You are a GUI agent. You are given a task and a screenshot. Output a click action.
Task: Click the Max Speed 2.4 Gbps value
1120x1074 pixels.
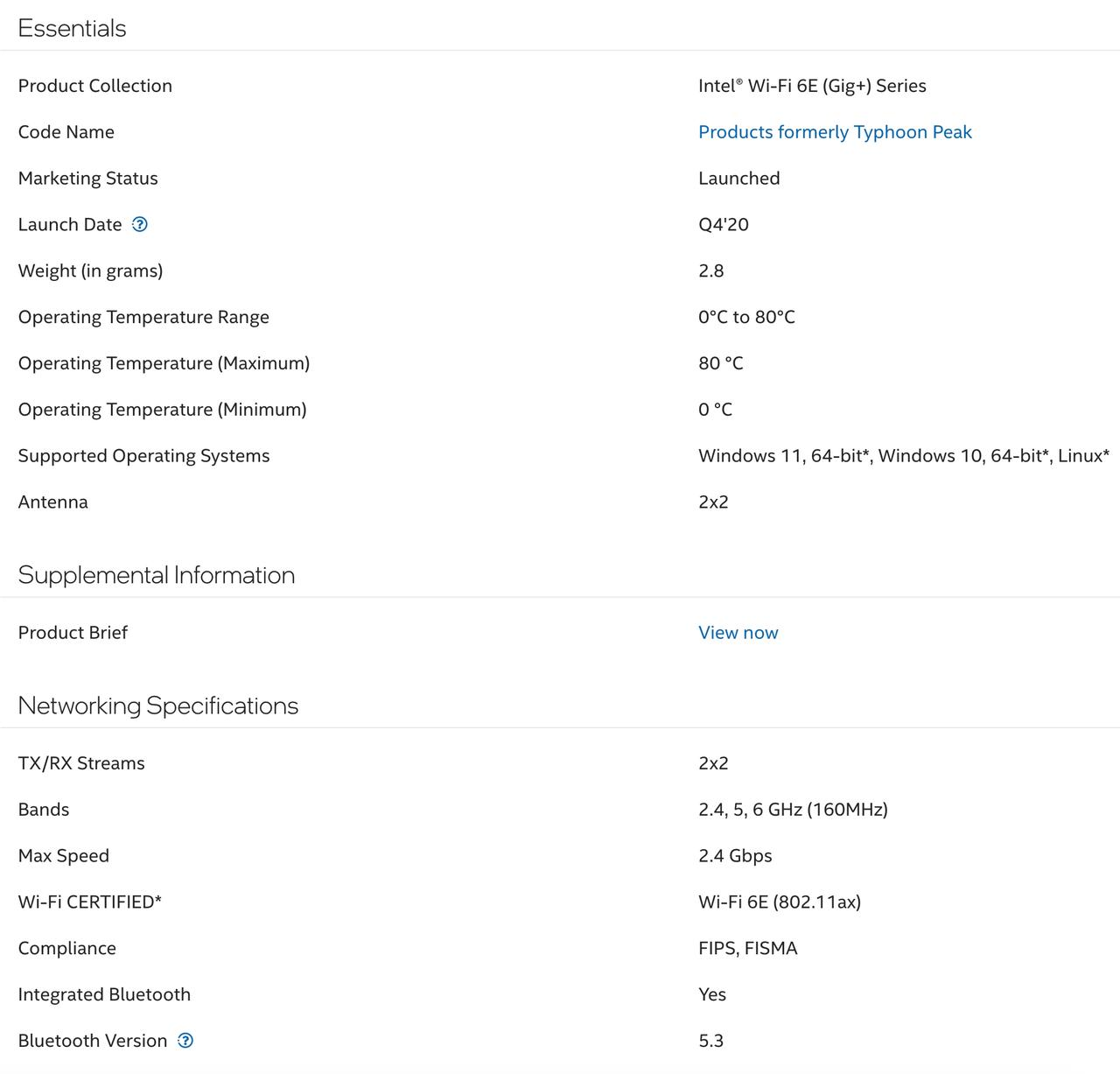[735, 856]
